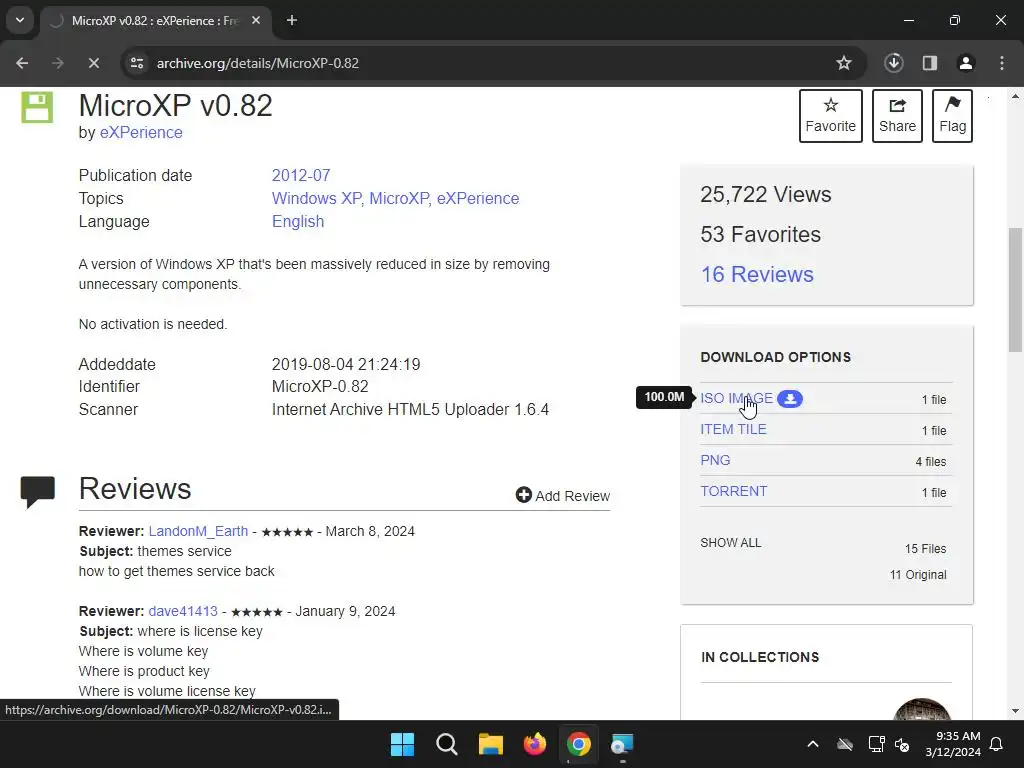This screenshot has width=1024, height=768.
Task: Click the 53 Favorites text
Action: tap(761, 234)
